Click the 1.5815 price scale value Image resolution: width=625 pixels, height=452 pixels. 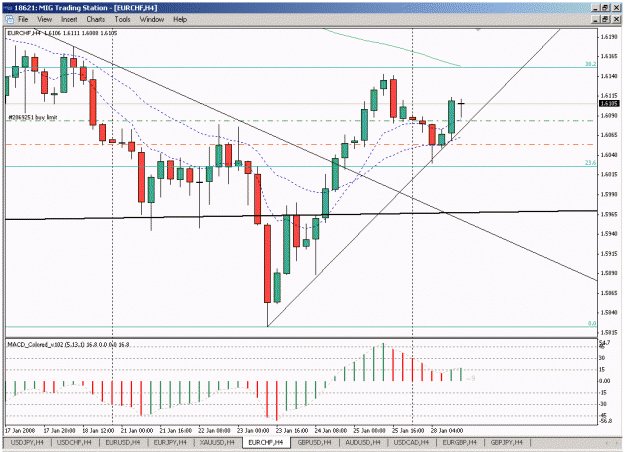tap(609, 332)
